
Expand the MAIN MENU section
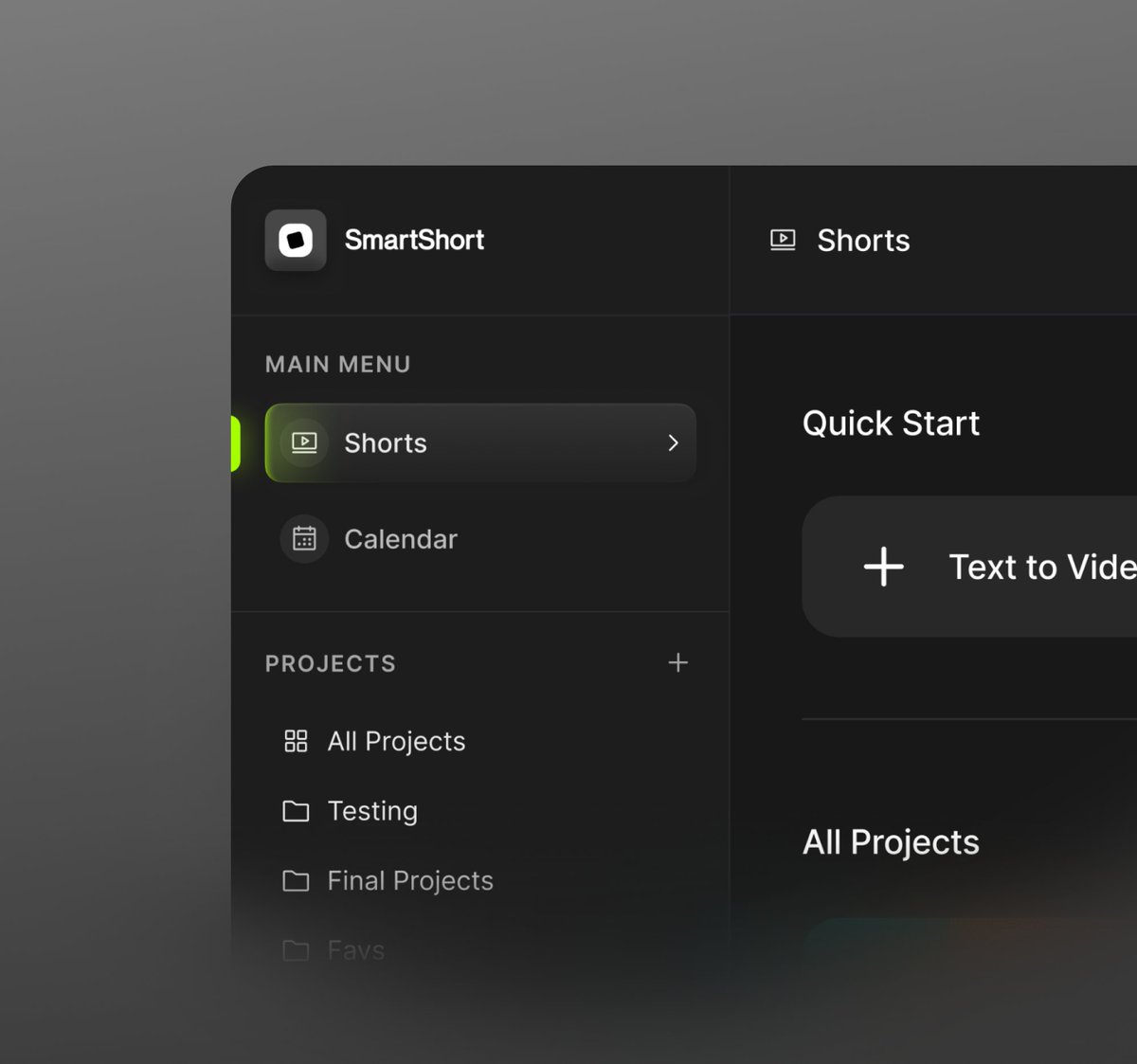[x=337, y=364]
